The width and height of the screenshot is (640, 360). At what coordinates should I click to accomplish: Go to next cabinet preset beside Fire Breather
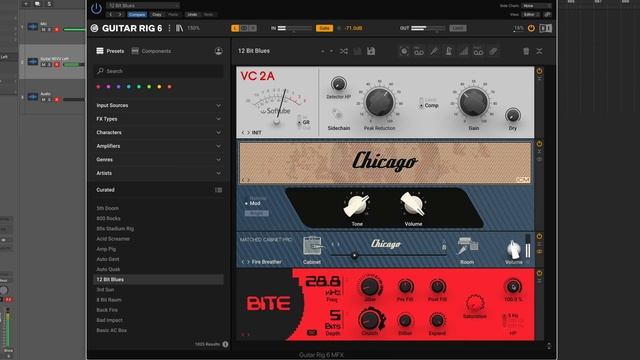point(248,262)
